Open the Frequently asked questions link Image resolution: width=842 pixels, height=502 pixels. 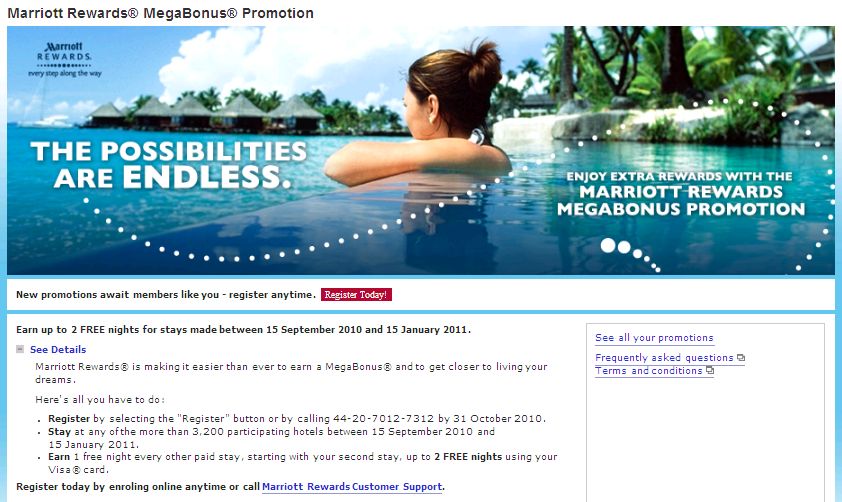pos(664,358)
